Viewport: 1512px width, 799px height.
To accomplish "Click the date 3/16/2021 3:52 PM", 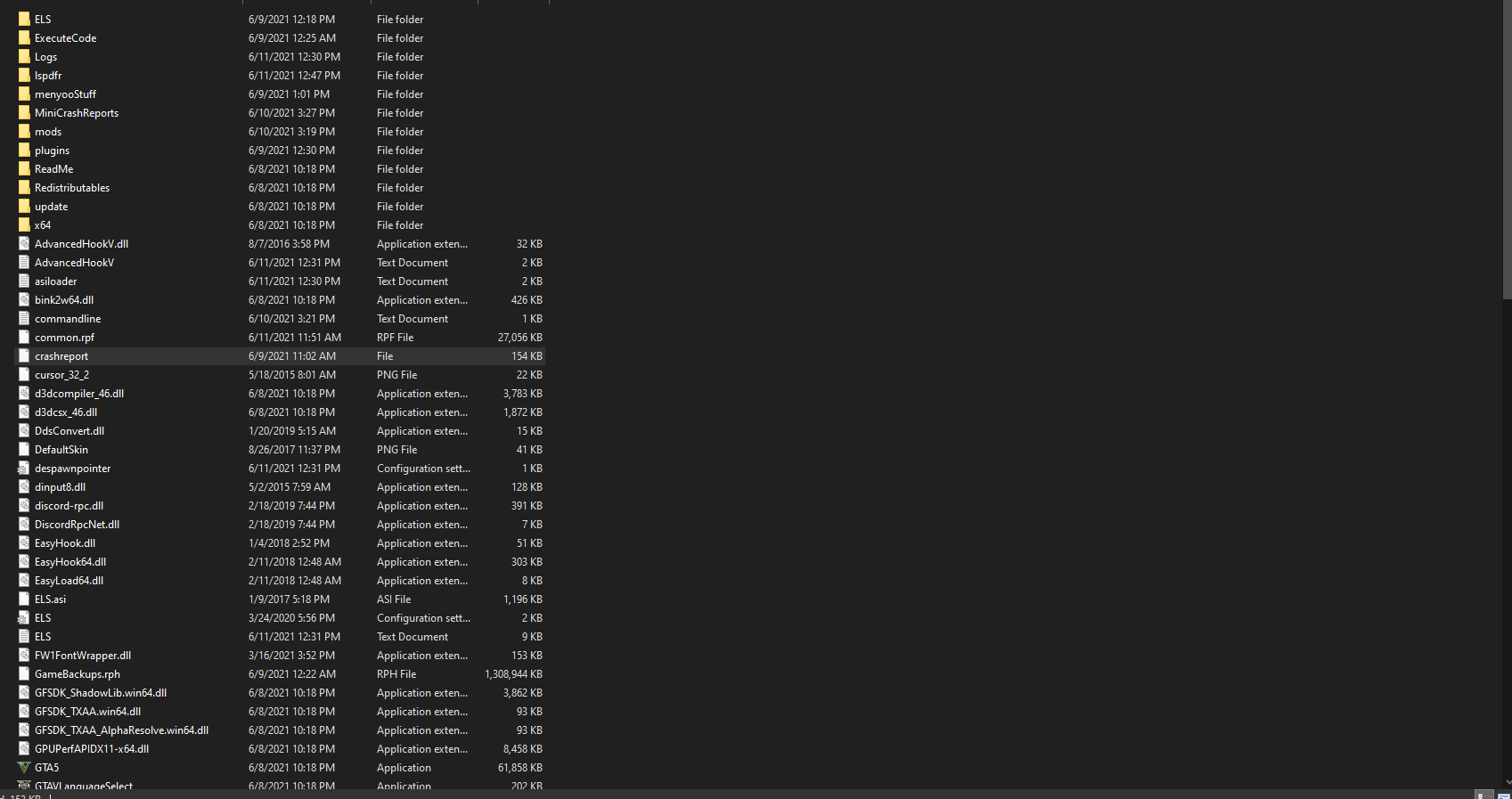I will 292,656.
